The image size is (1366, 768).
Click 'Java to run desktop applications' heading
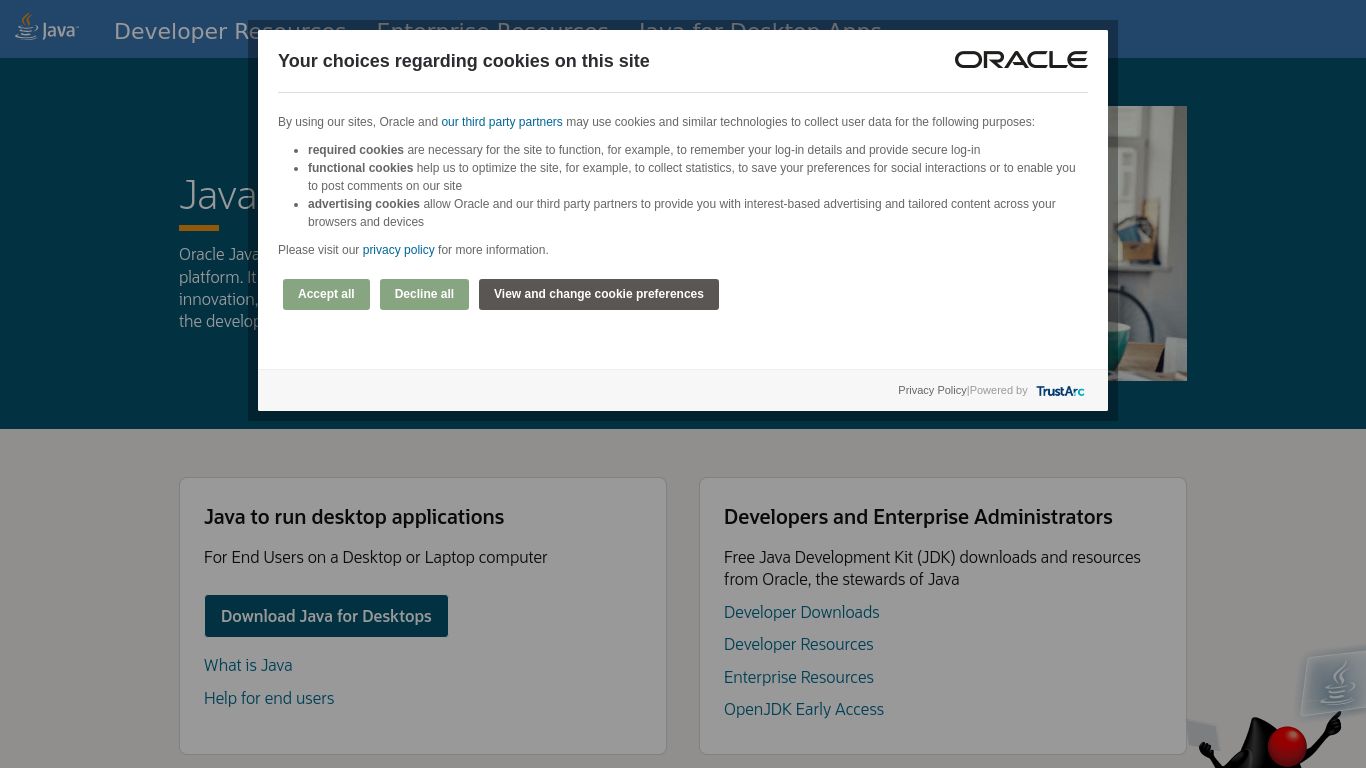pyautogui.click(x=354, y=517)
